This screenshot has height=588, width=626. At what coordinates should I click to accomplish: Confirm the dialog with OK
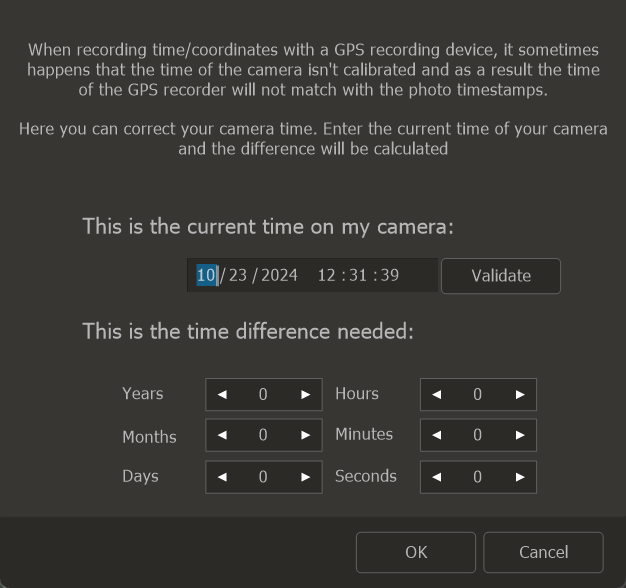pyautogui.click(x=416, y=552)
